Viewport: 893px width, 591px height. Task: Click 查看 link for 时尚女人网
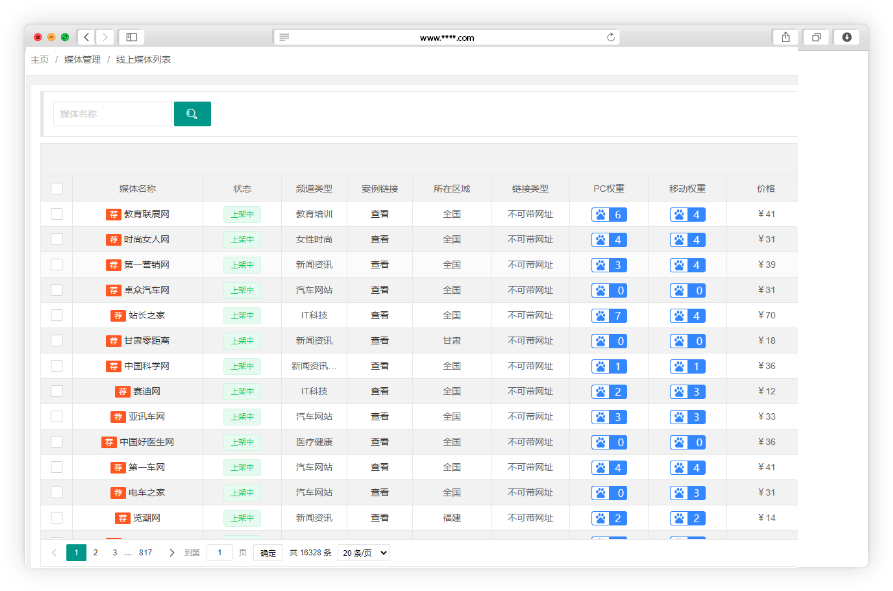coord(380,240)
